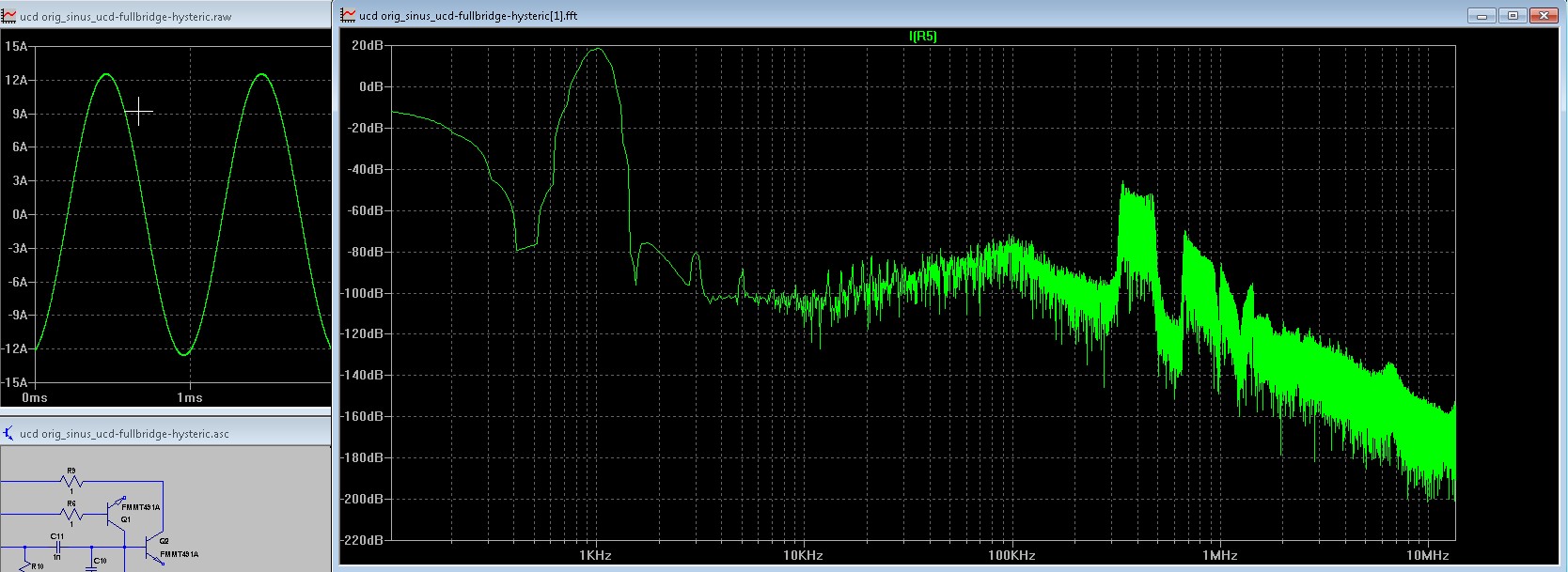The width and height of the screenshot is (1568, 572).
Task: Select resistor R10 symbol in schematic
Action: (x=25, y=566)
